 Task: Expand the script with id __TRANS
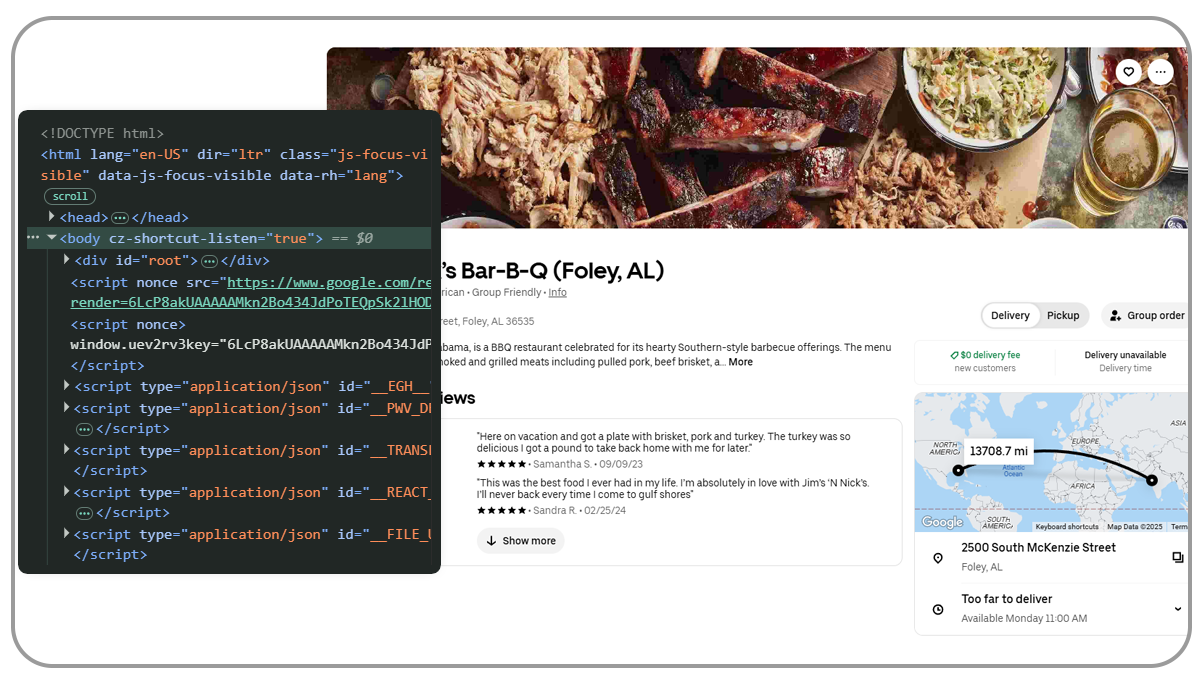67,450
